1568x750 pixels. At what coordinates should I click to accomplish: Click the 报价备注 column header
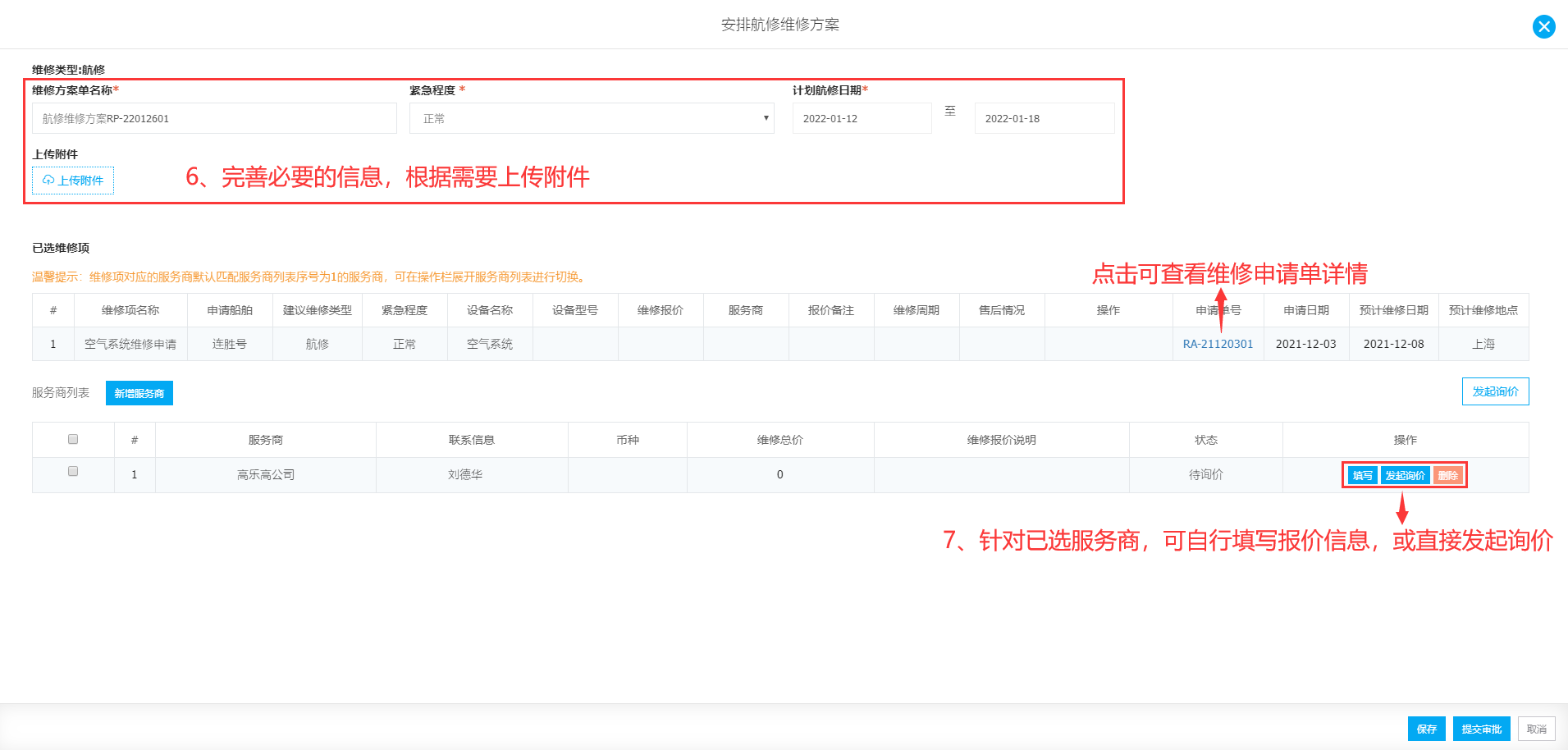tap(831, 310)
